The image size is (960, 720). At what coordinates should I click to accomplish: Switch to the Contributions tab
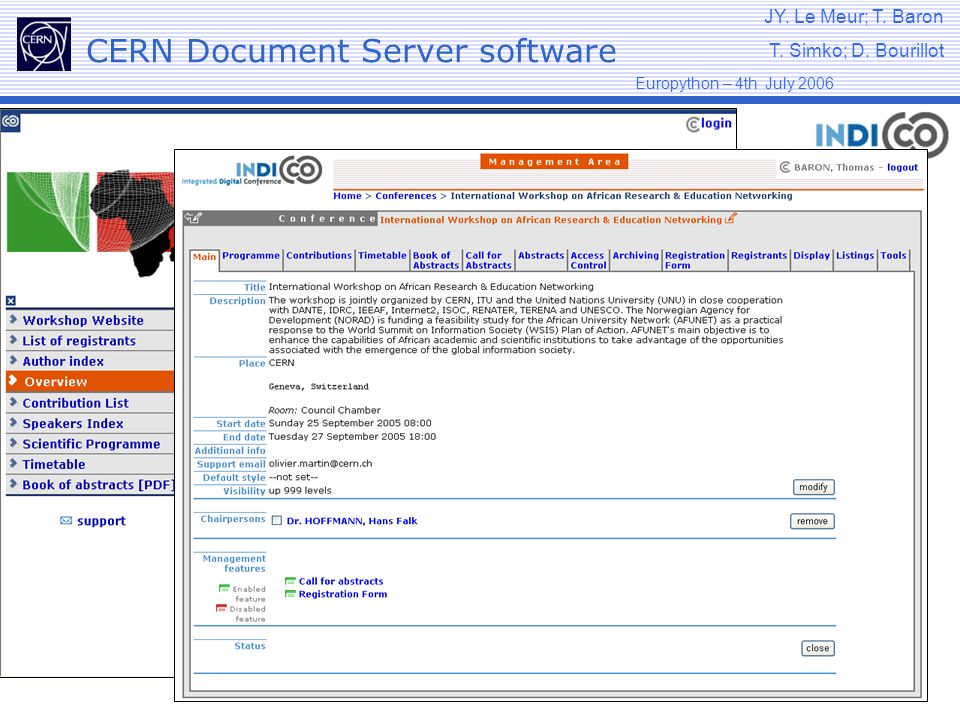pos(319,255)
